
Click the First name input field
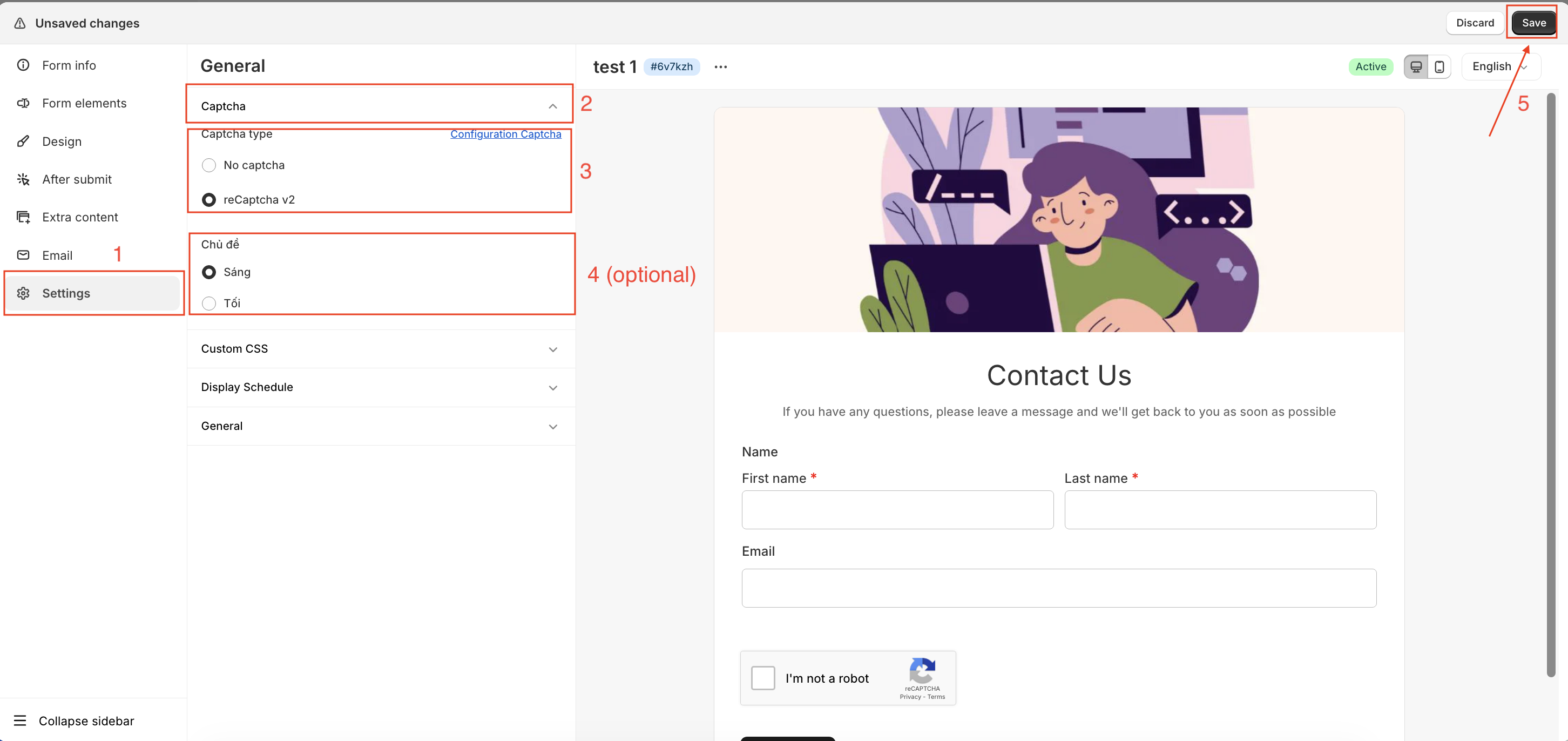tap(897, 510)
